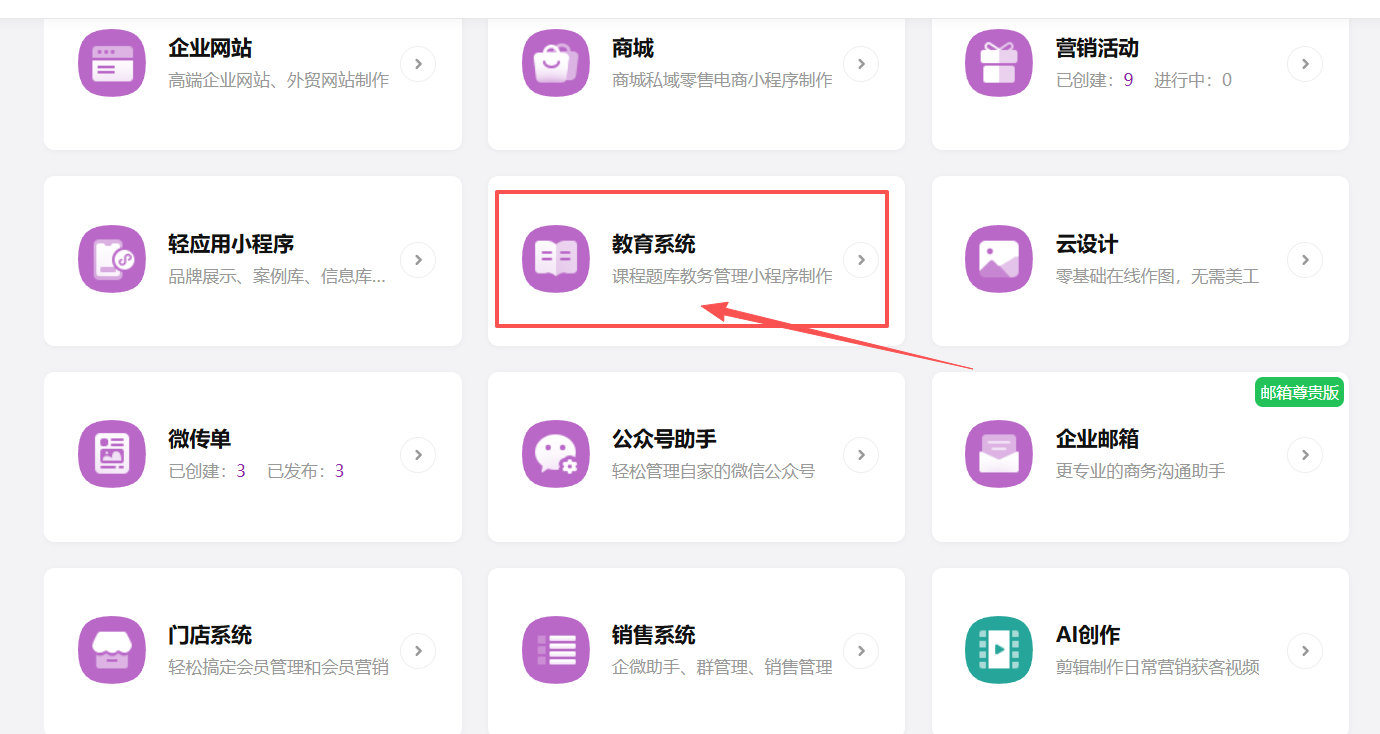Open 门店系统 using its arrow
Viewport: 1380px width, 734px height.
click(x=418, y=651)
